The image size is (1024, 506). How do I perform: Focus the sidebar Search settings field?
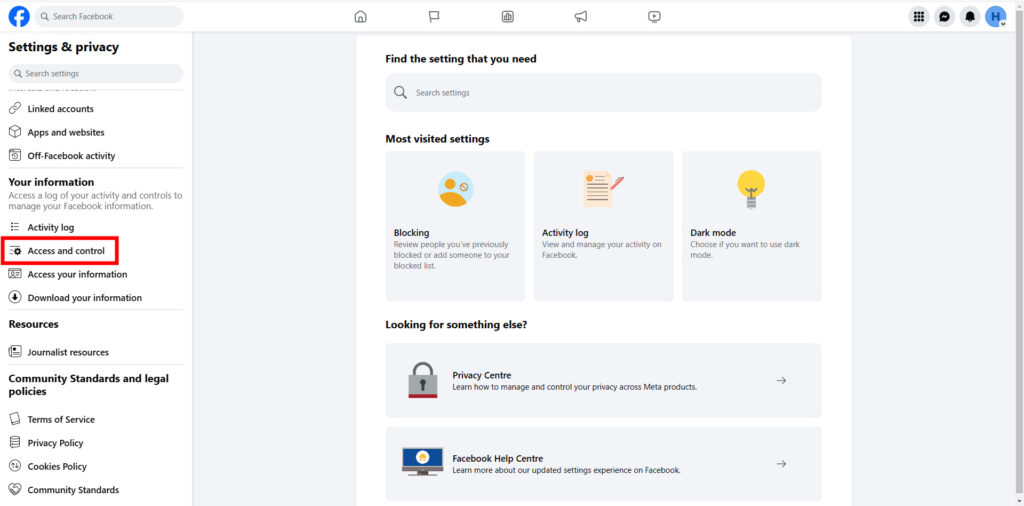[x=96, y=74]
